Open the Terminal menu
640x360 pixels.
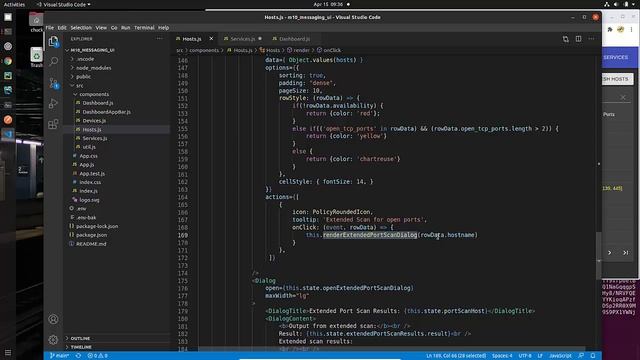pos(144,28)
